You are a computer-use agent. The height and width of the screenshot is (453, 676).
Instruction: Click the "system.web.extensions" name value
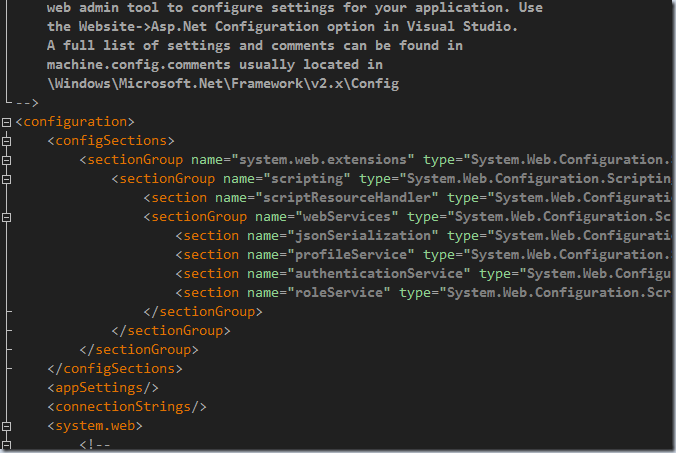322,160
